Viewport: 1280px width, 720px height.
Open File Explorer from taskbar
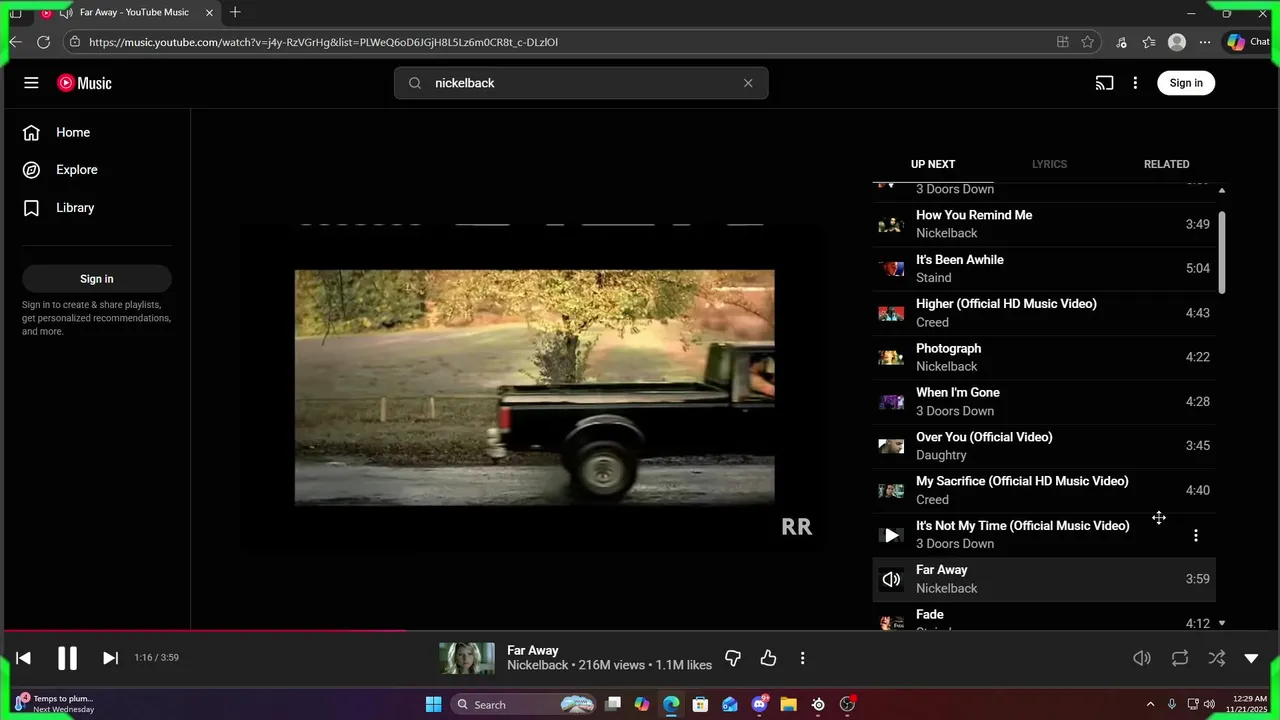pos(788,704)
